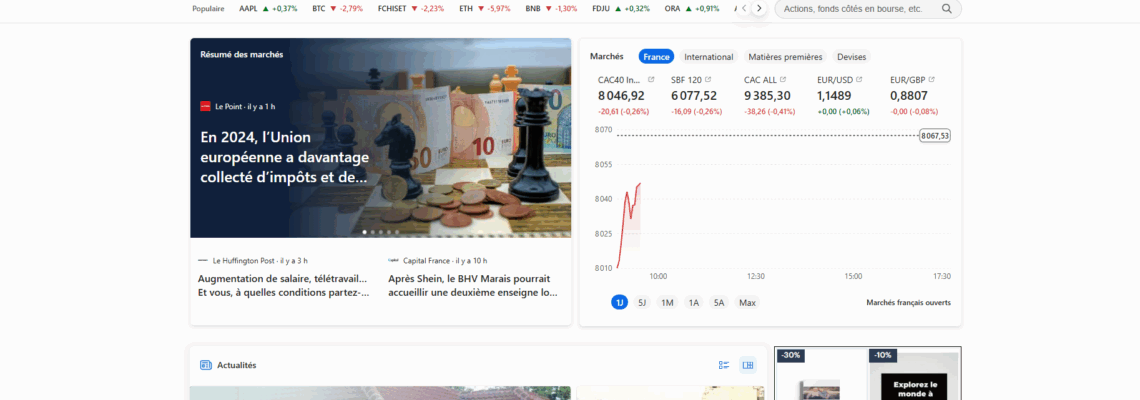Viewport: 1140px width, 400px height.
Task: Open EUR/USD external link icon
Action: [x=860, y=79]
